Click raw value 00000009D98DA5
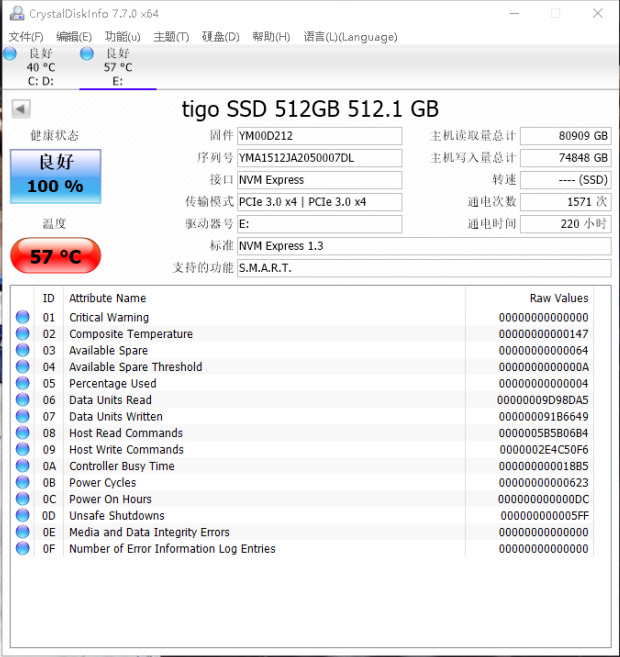The width and height of the screenshot is (620, 657). tap(543, 400)
